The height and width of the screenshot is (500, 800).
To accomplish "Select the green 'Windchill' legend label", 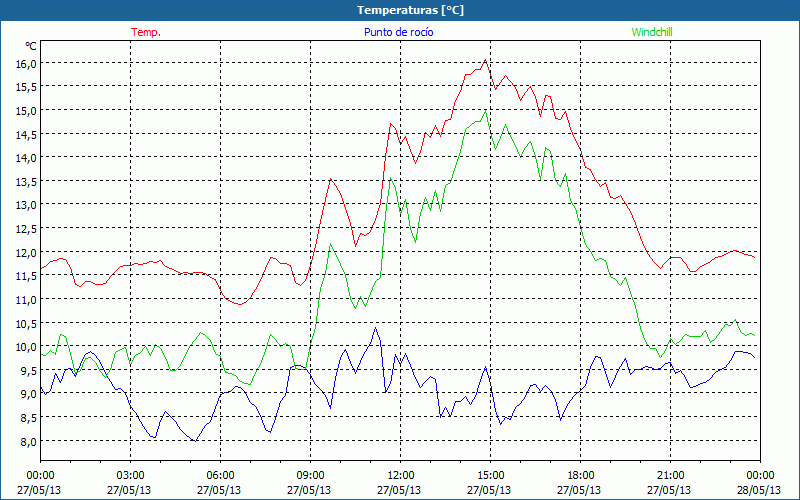I will tap(652, 32).
